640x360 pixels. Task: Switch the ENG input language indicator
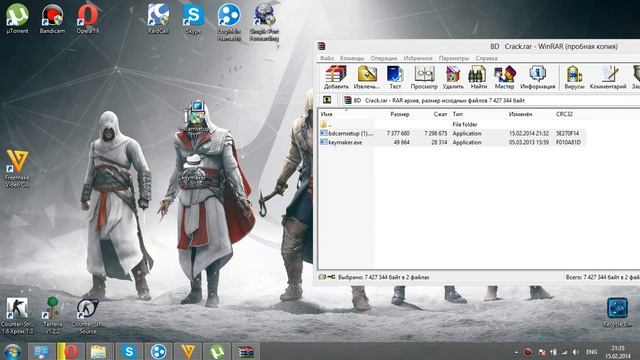click(x=591, y=352)
